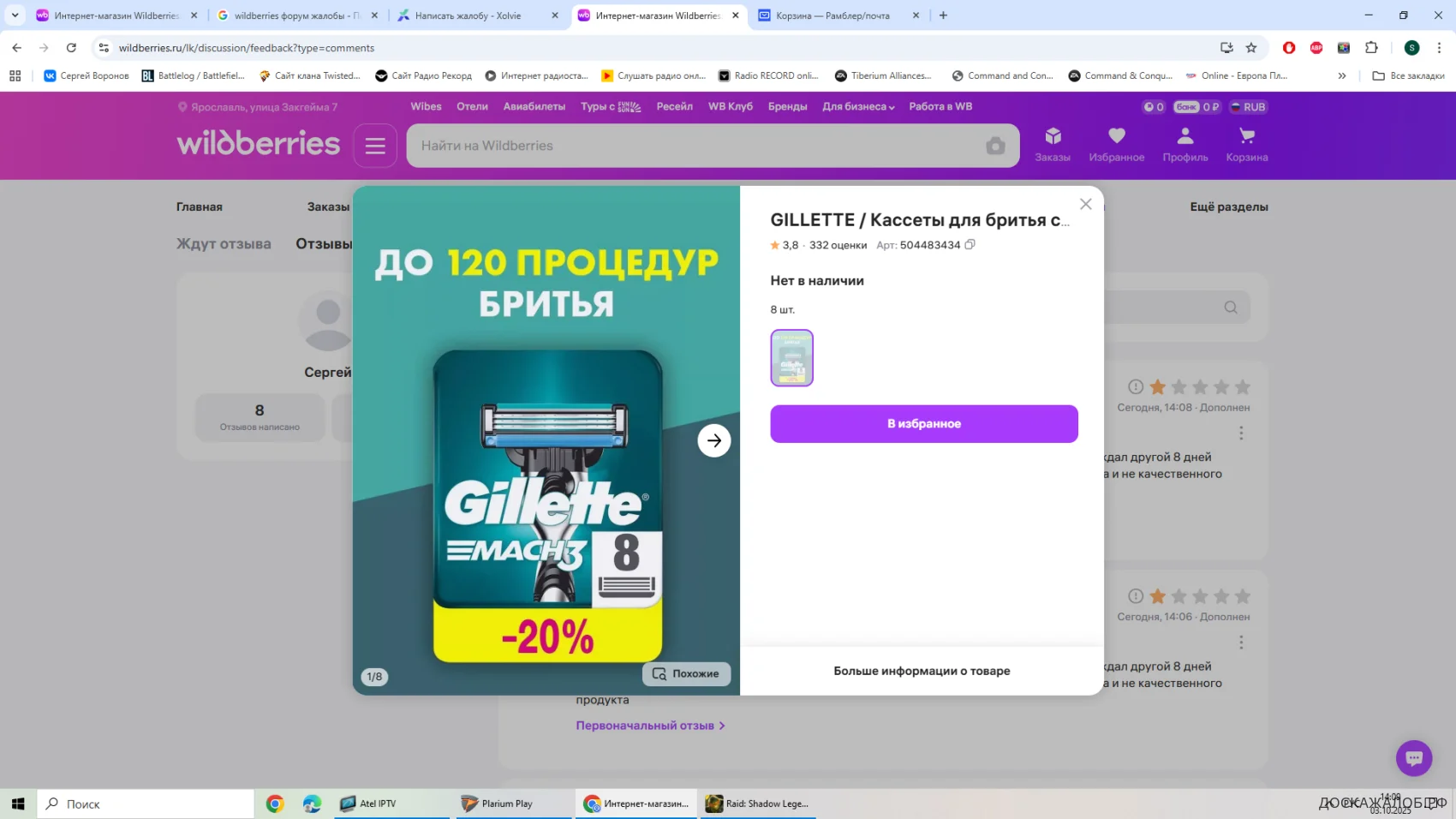1456x819 pixels.
Task: Select the 8 шт. product thumbnail
Action: 791,358
